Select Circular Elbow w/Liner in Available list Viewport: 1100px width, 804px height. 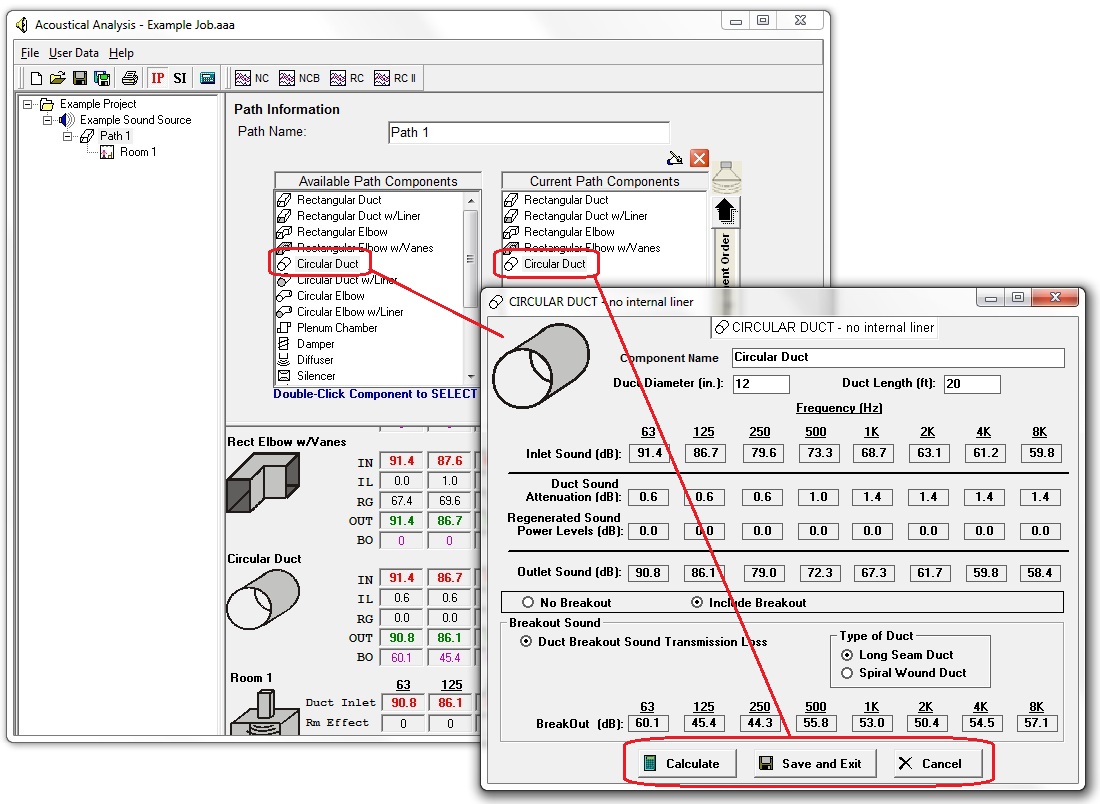350,312
